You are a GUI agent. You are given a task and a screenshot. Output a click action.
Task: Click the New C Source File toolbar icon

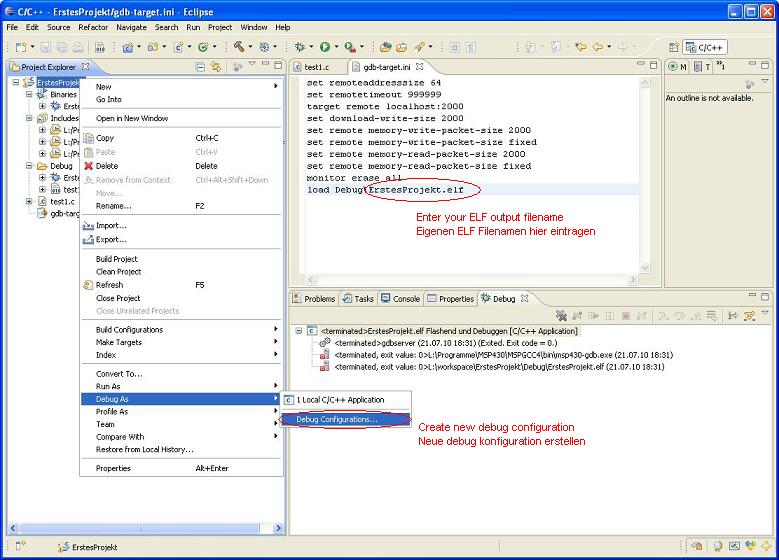(x=178, y=47)
